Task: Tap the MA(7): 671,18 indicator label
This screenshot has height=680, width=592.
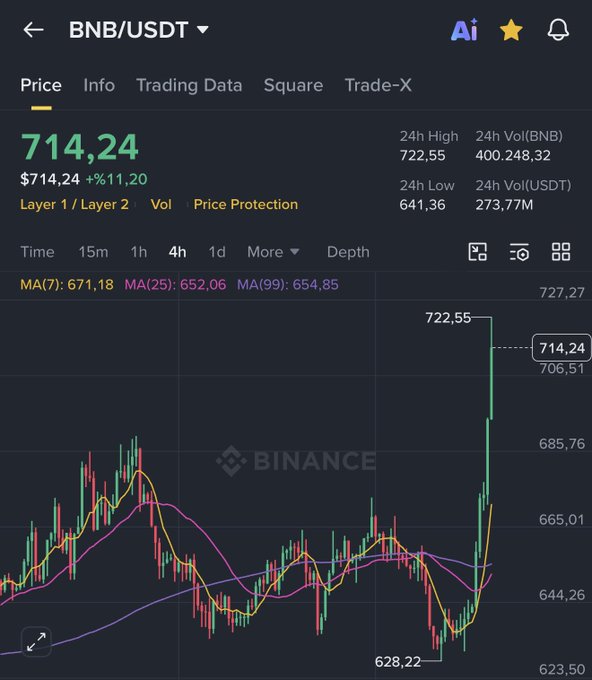Action: pyautogui.click(x=67, y=284)
